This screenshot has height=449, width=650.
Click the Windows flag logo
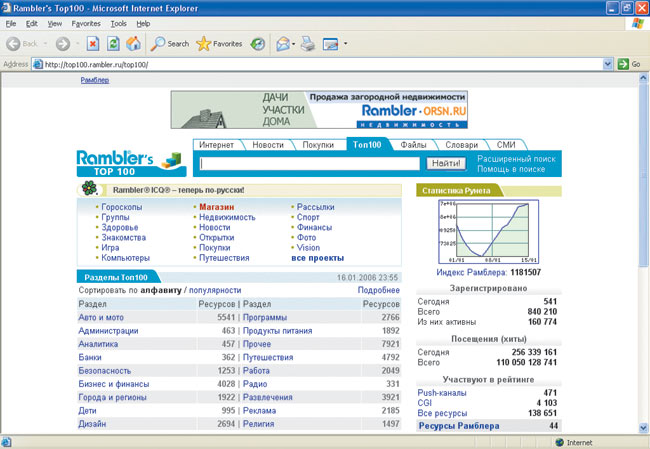point(638,24)
